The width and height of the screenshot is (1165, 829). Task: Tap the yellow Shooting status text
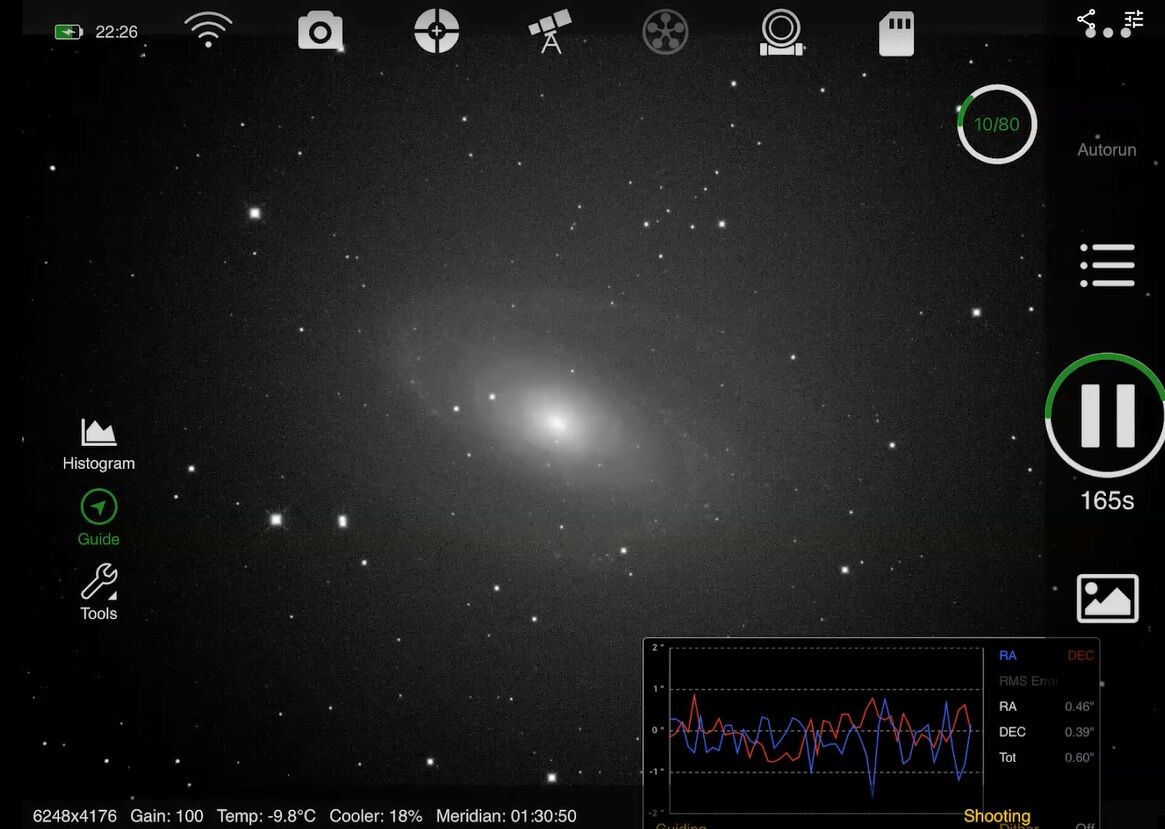(x=996, y=816)
